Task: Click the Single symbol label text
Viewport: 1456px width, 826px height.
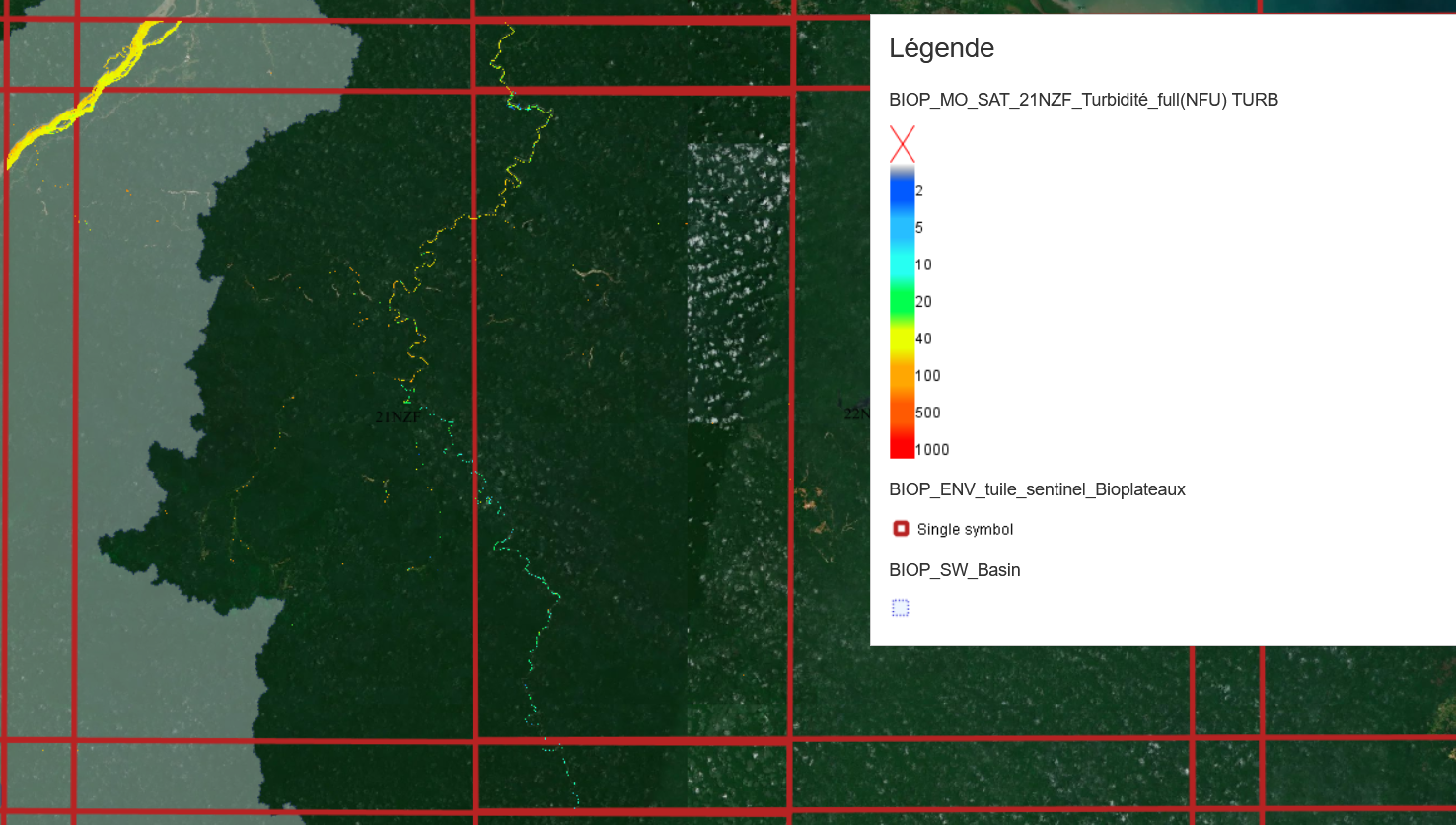Action: point(965,530)
